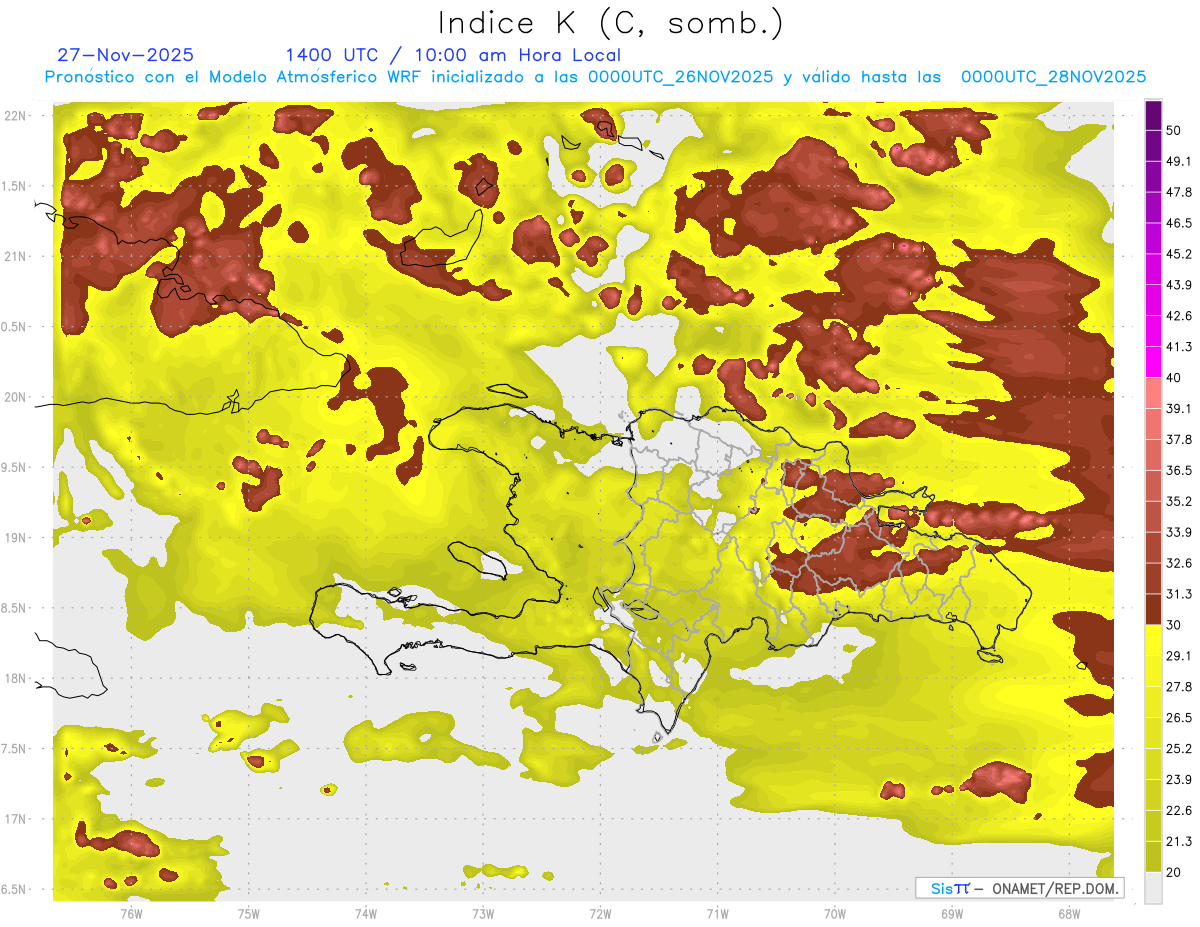Viewport: 1200px width, 927px height.
Task: Click the 45.2 legend value
Action: click(x=1179, y=254)
